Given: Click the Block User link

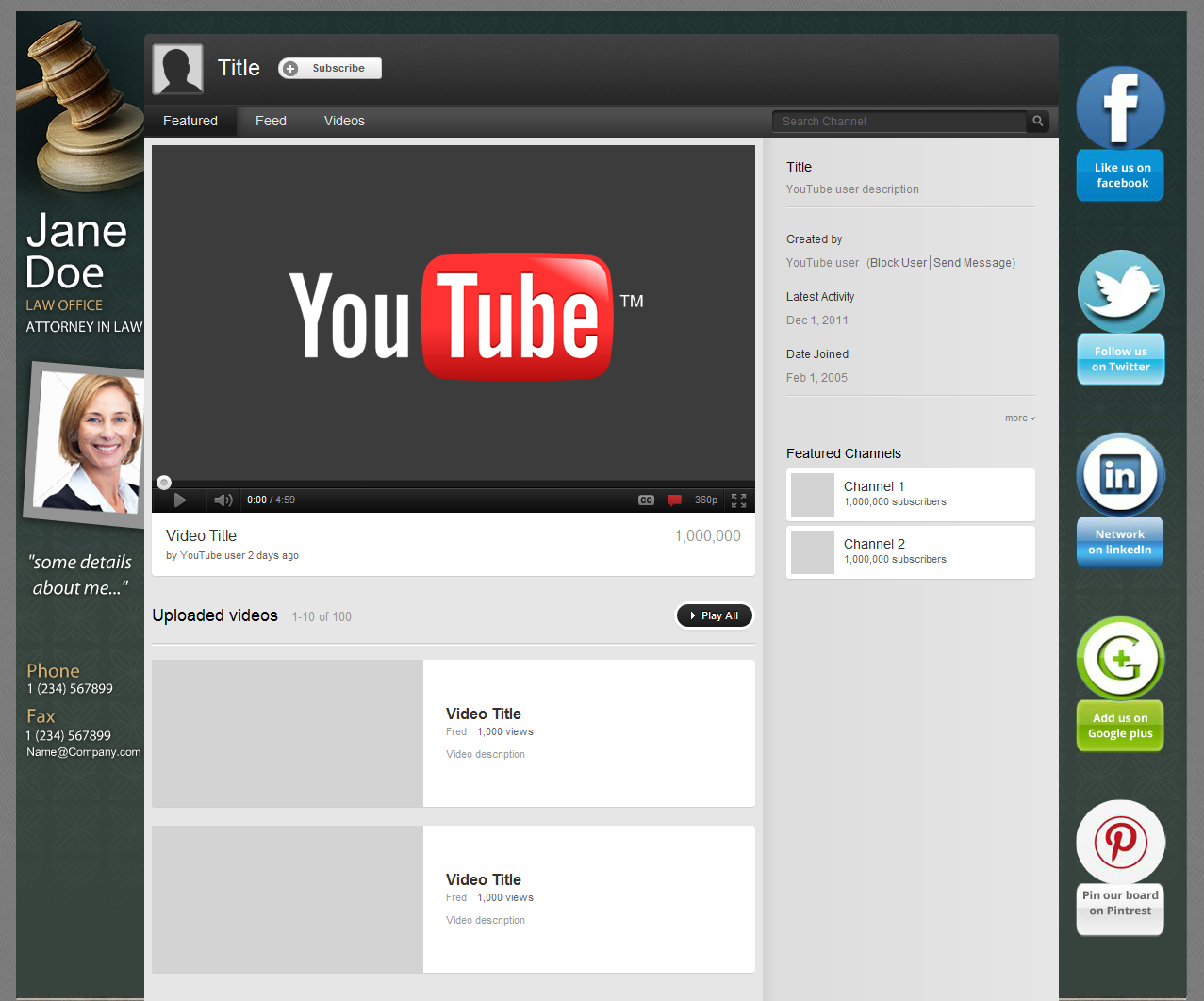Looking at the screenshot, I should 899,263.
